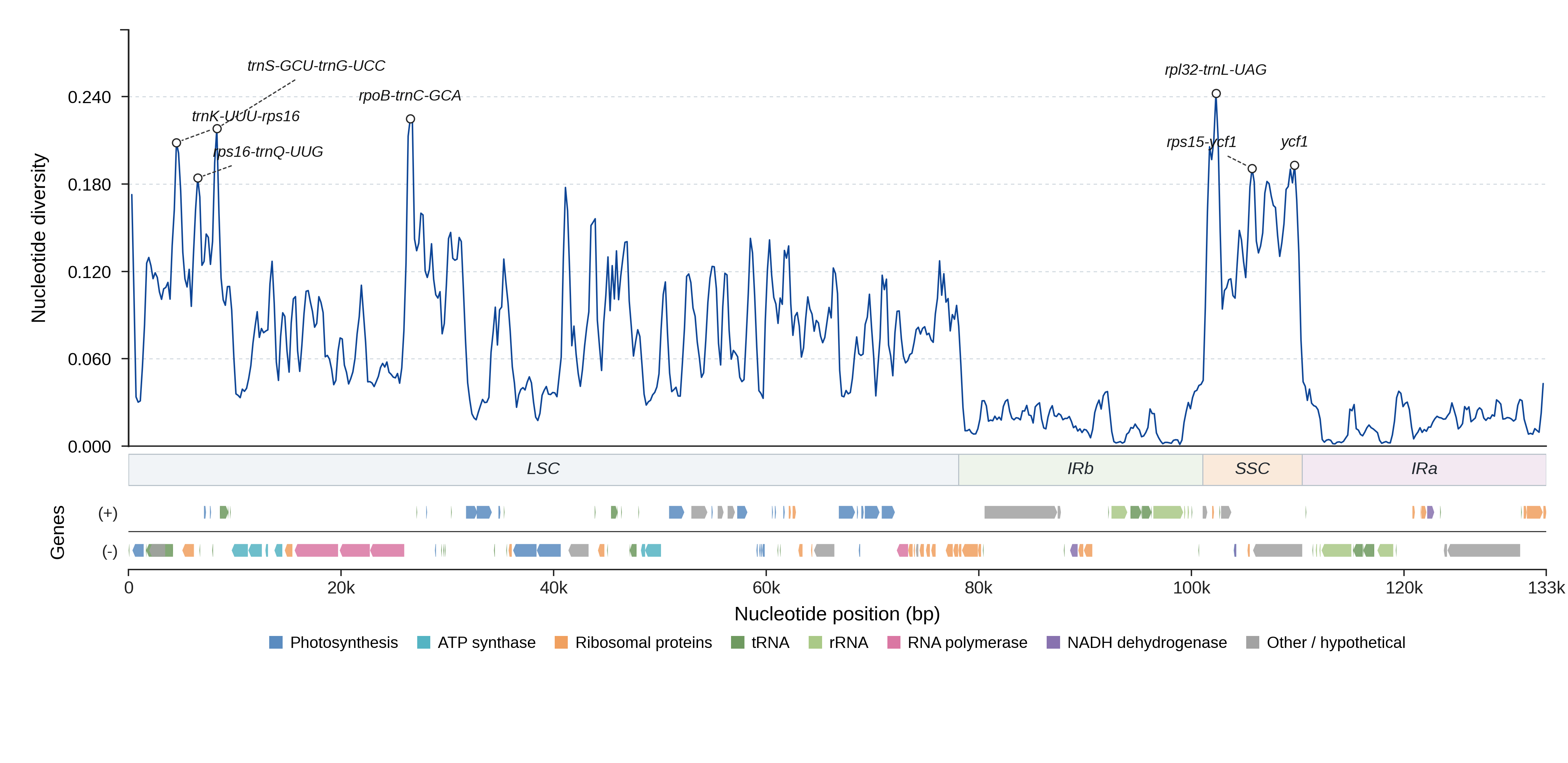This screenshot has height=763, width=1568.
Task: Click the Ribosomal proteins legend swatch
Action: (561, 642)
